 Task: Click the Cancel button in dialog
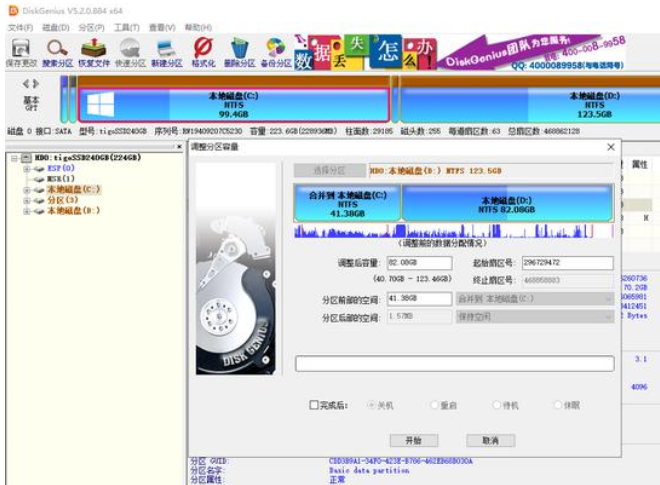click(x=490, y=440)
